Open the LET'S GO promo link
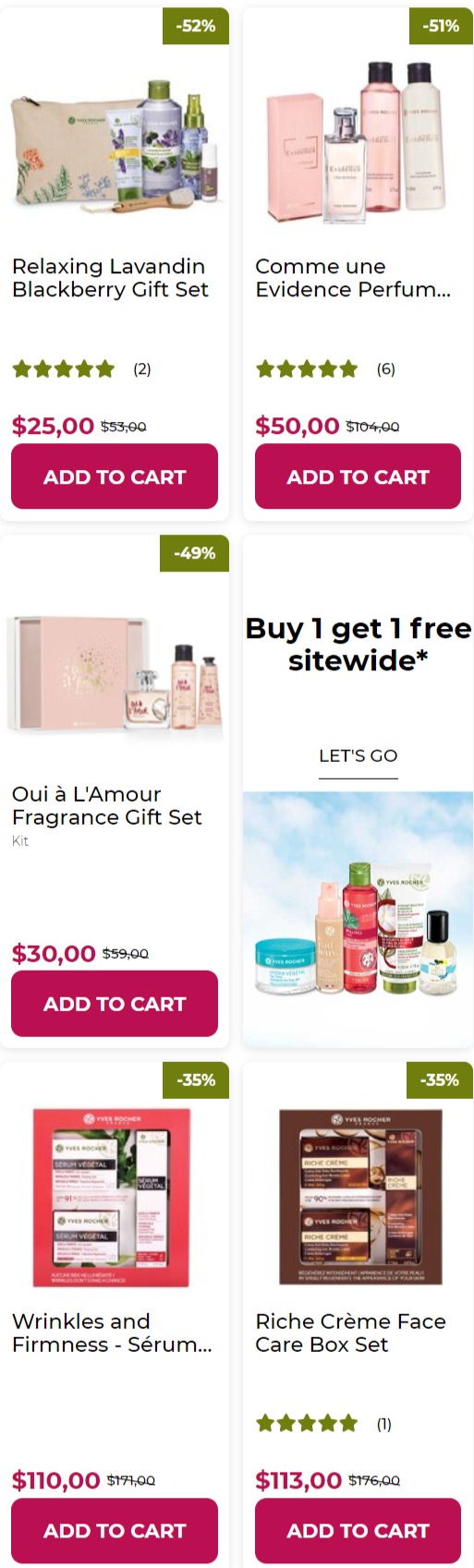The height and width of the screenshot is (1568, 474). tap(358, 756)
